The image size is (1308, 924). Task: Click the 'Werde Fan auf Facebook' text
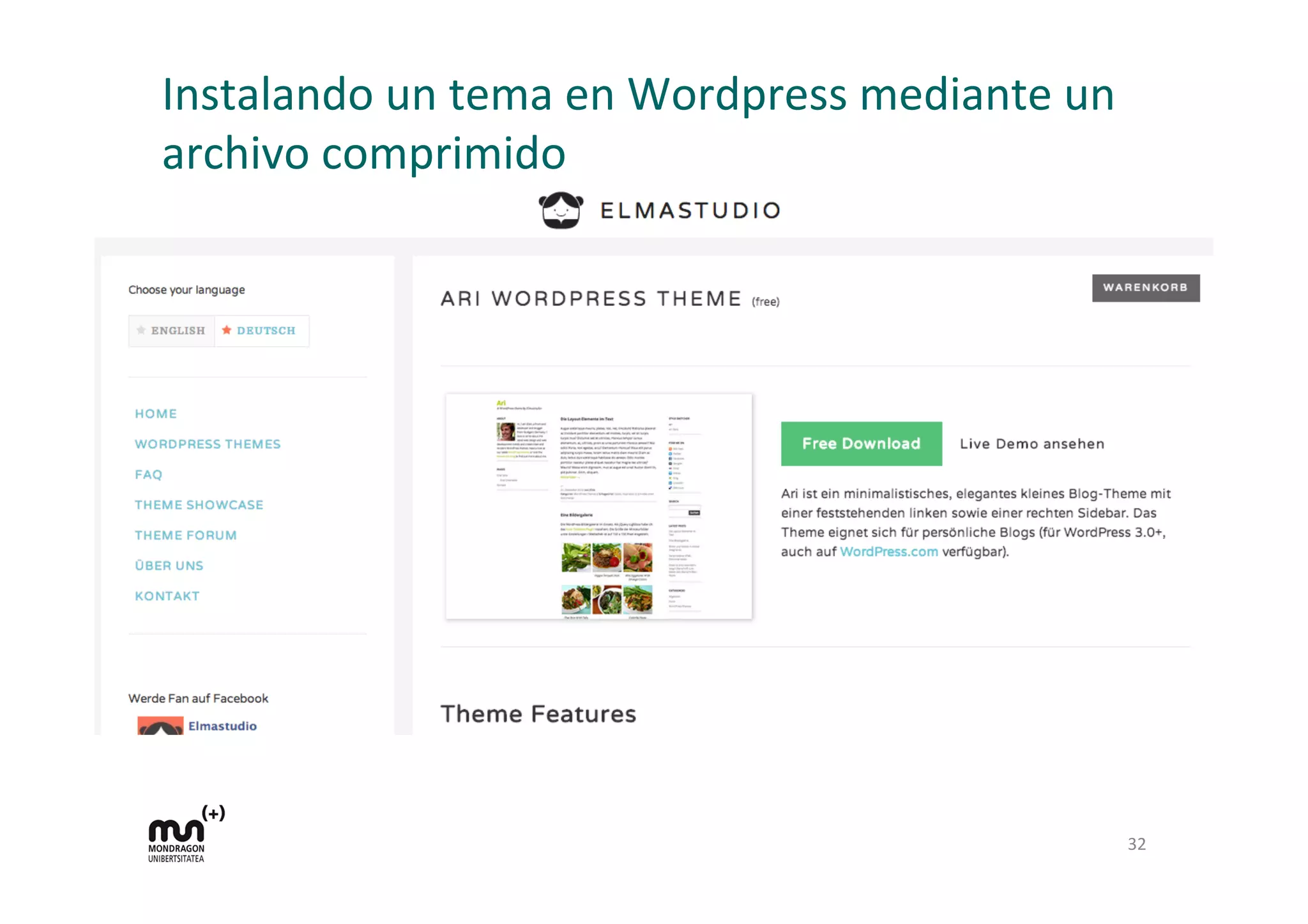click(198, 699)
